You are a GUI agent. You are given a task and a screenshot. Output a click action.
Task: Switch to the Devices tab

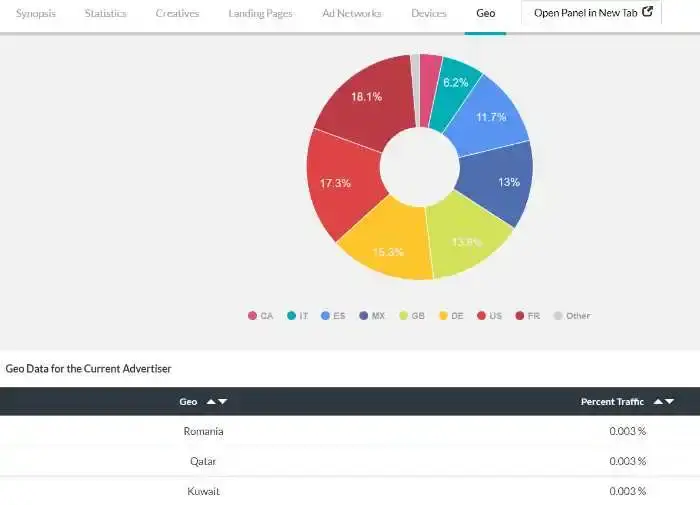pos(429,14)
